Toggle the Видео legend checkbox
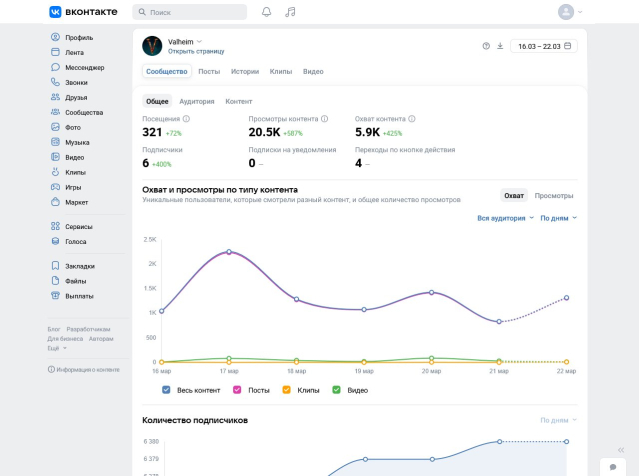 click(336, 389)
